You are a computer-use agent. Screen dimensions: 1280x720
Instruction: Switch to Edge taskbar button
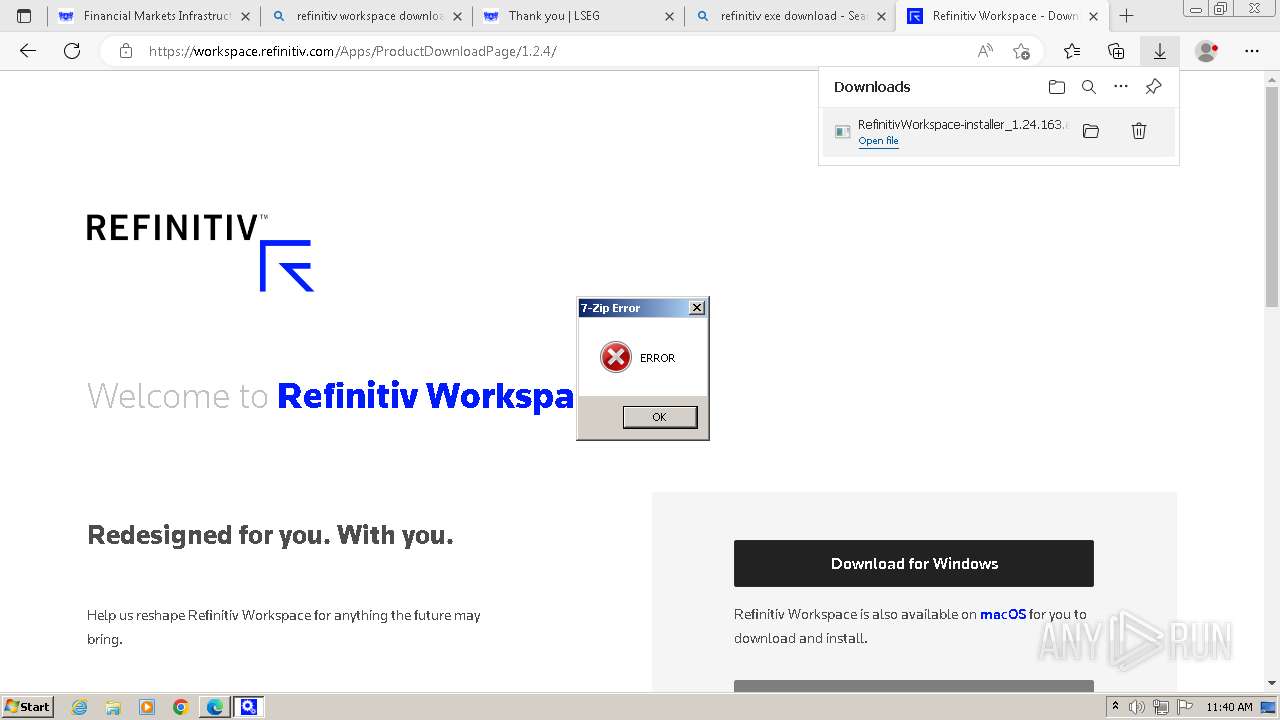[215, 707]
